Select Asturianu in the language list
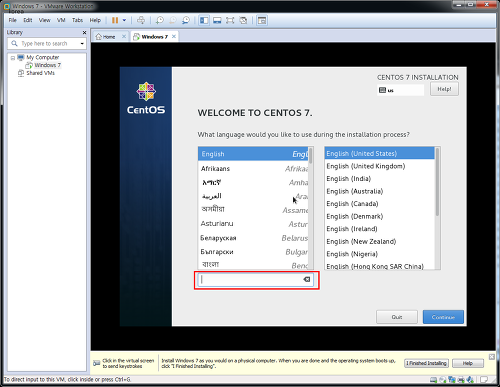500x387 pixels. (x=253, y=224)
